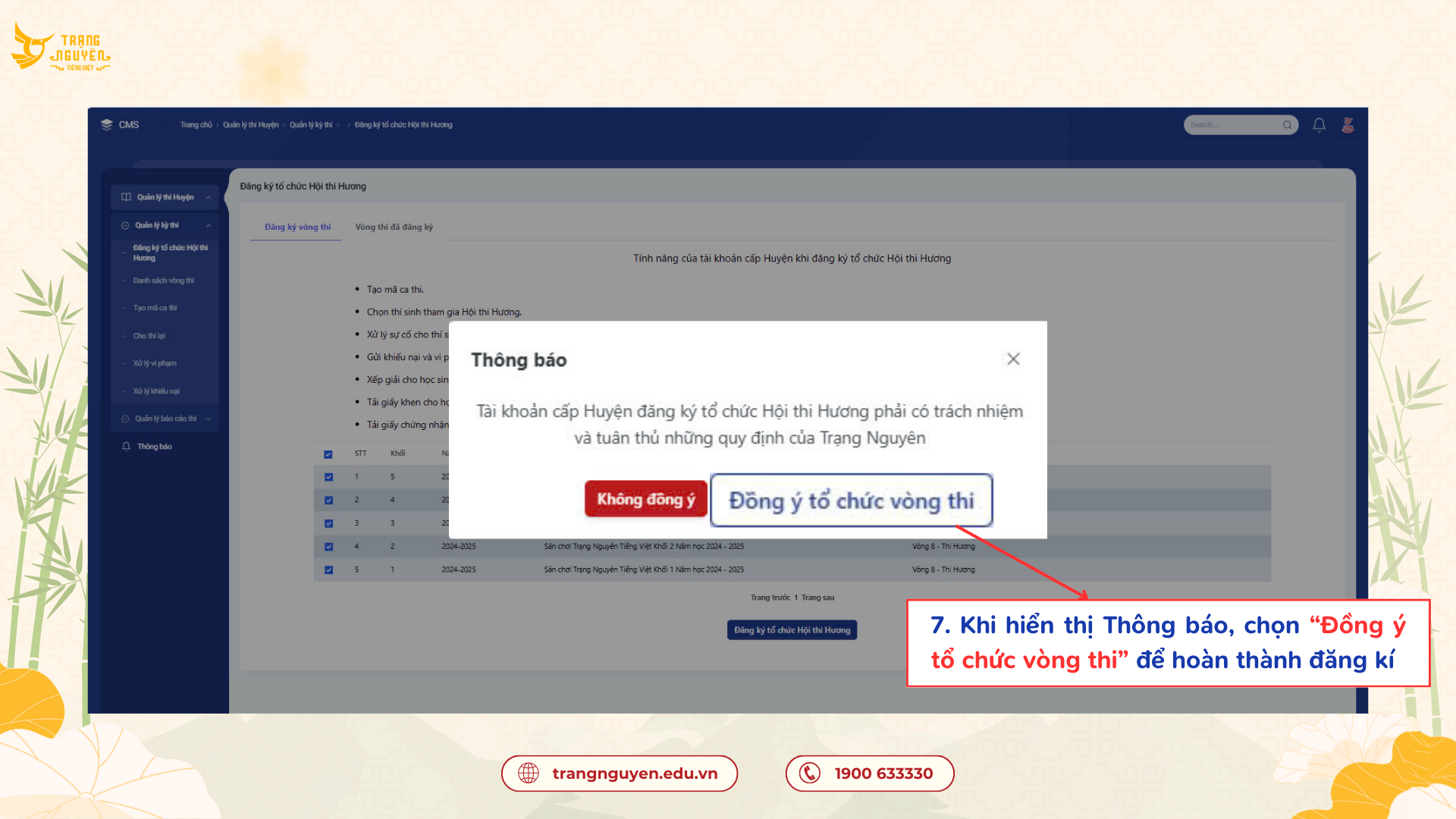Screen dimensions: 1456x819
Task: Select Đăng ký vòng thi tab
Action: point(296,226)
